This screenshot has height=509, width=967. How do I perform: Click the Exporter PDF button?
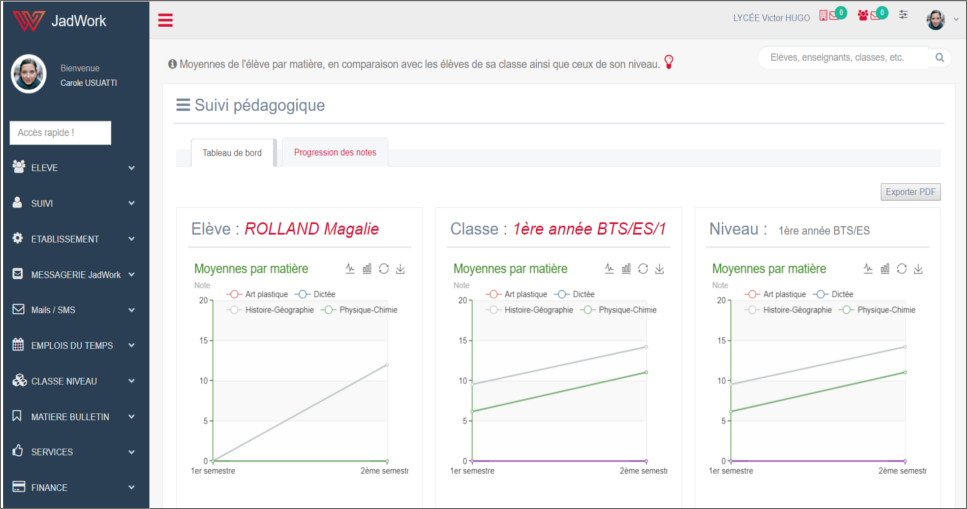(910, 192)
